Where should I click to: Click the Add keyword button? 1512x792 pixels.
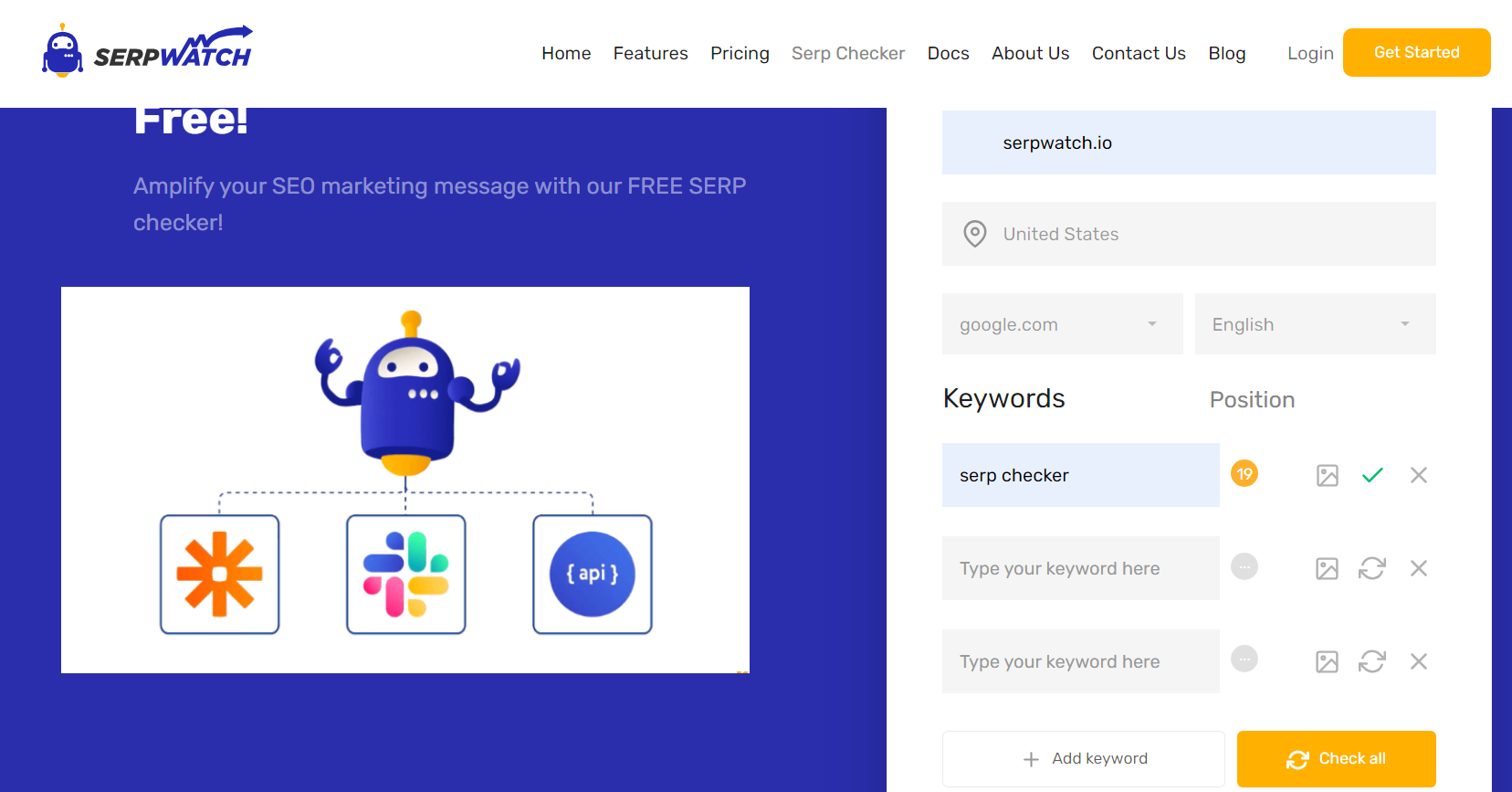(1084, 759)
